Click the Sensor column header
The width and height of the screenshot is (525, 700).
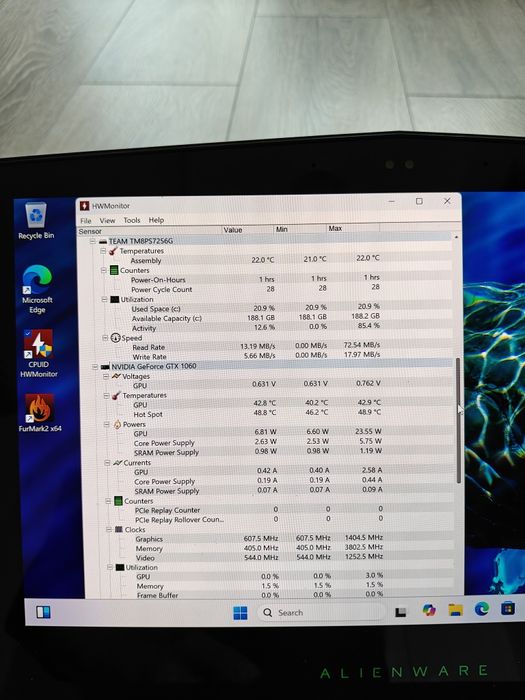[150, 231]
